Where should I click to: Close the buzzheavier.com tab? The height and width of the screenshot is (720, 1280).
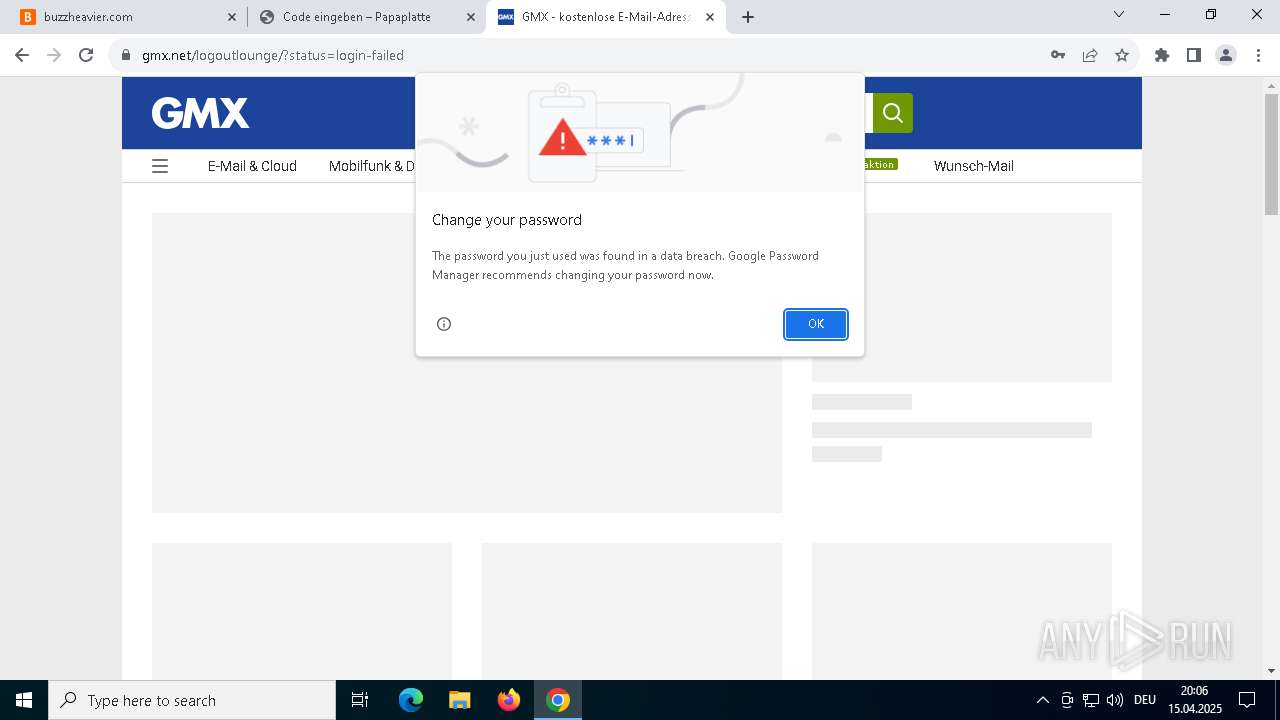pos(232,17)
